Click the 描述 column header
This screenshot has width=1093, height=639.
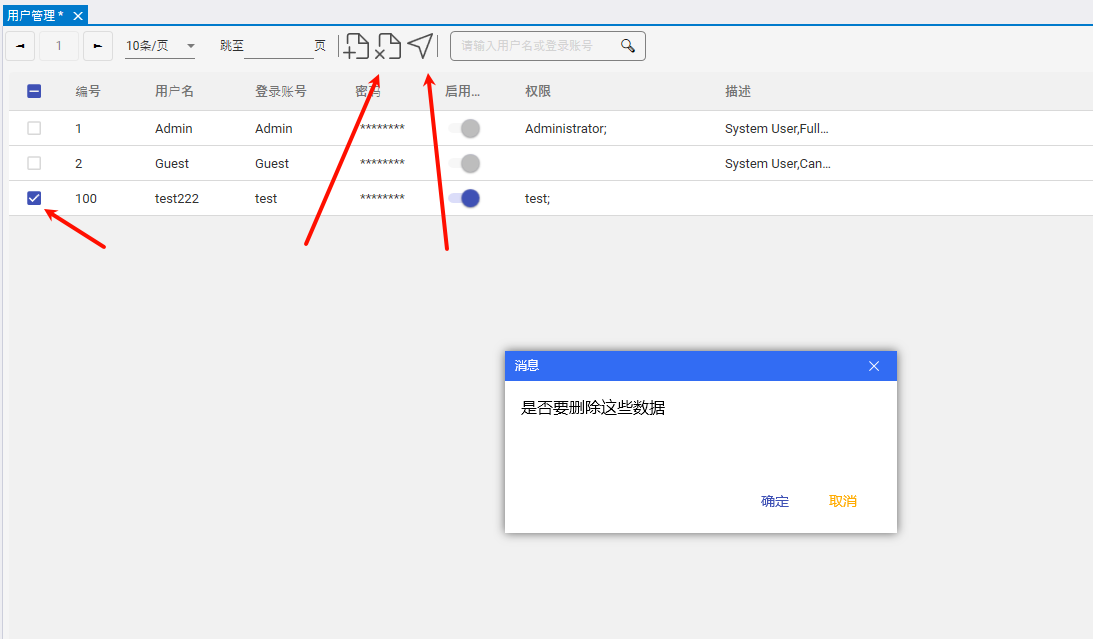click(x=737, y=91)
